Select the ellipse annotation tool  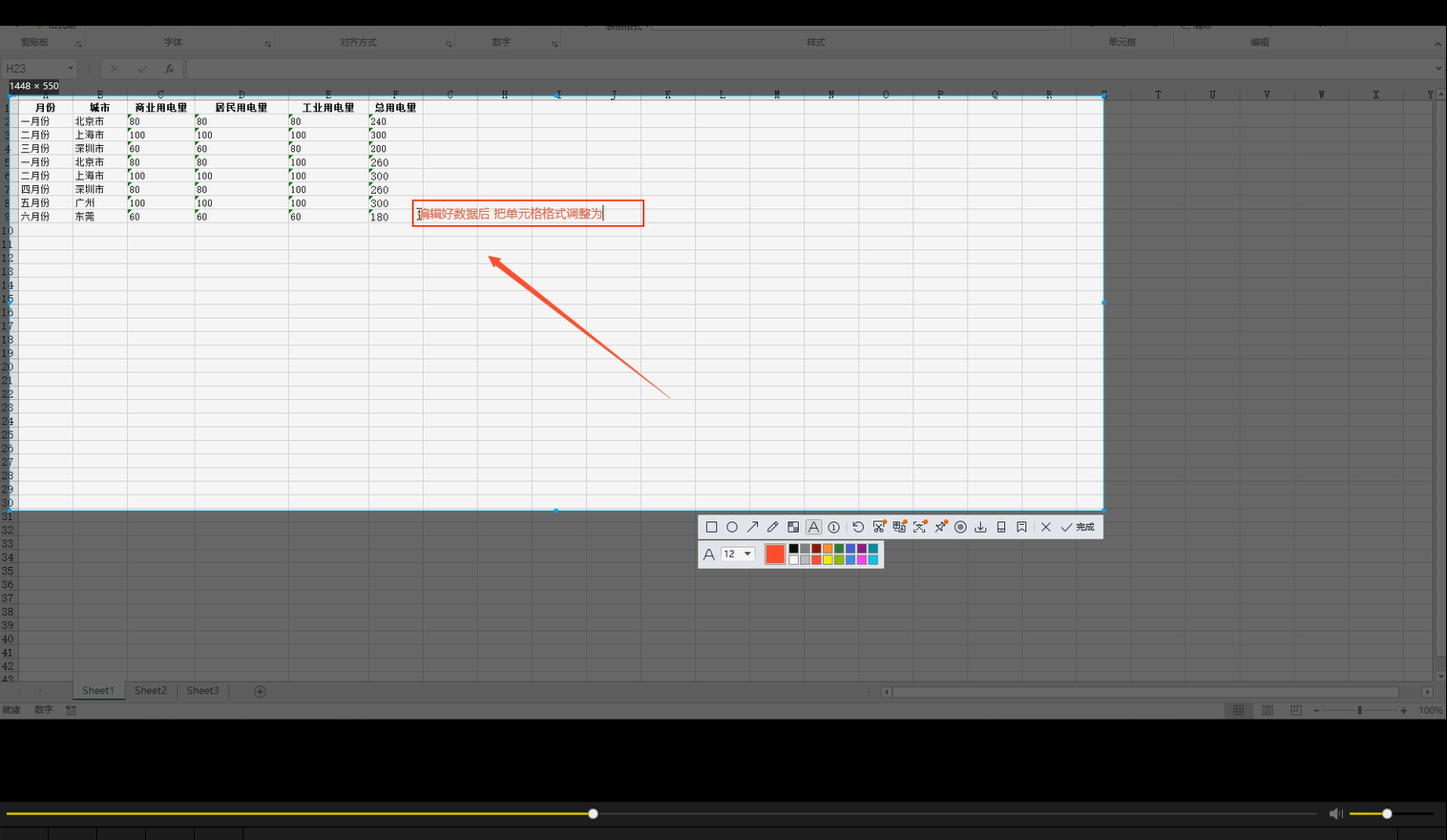pyautogui.click(x=732, y=527)
